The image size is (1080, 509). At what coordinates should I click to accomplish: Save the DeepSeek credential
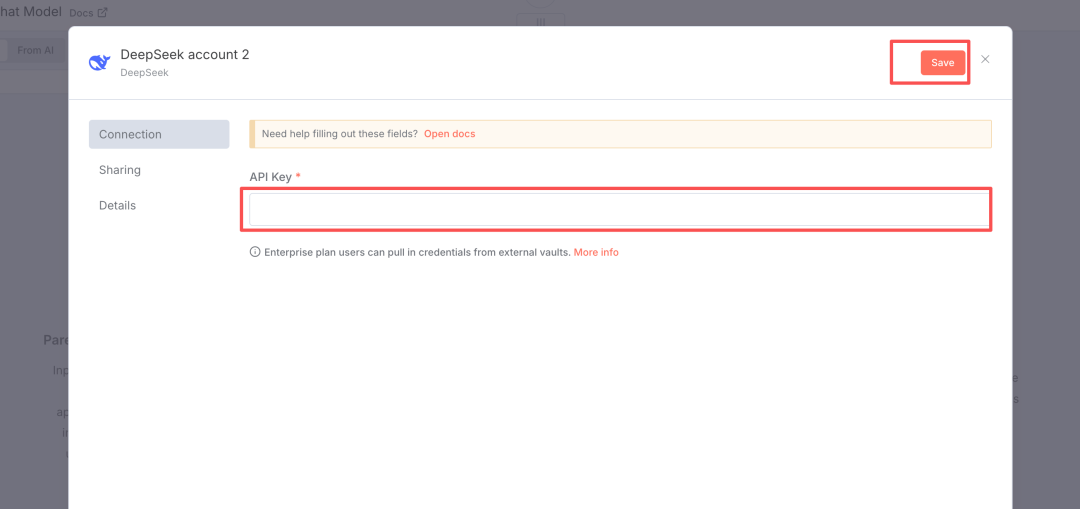(942, 63)
